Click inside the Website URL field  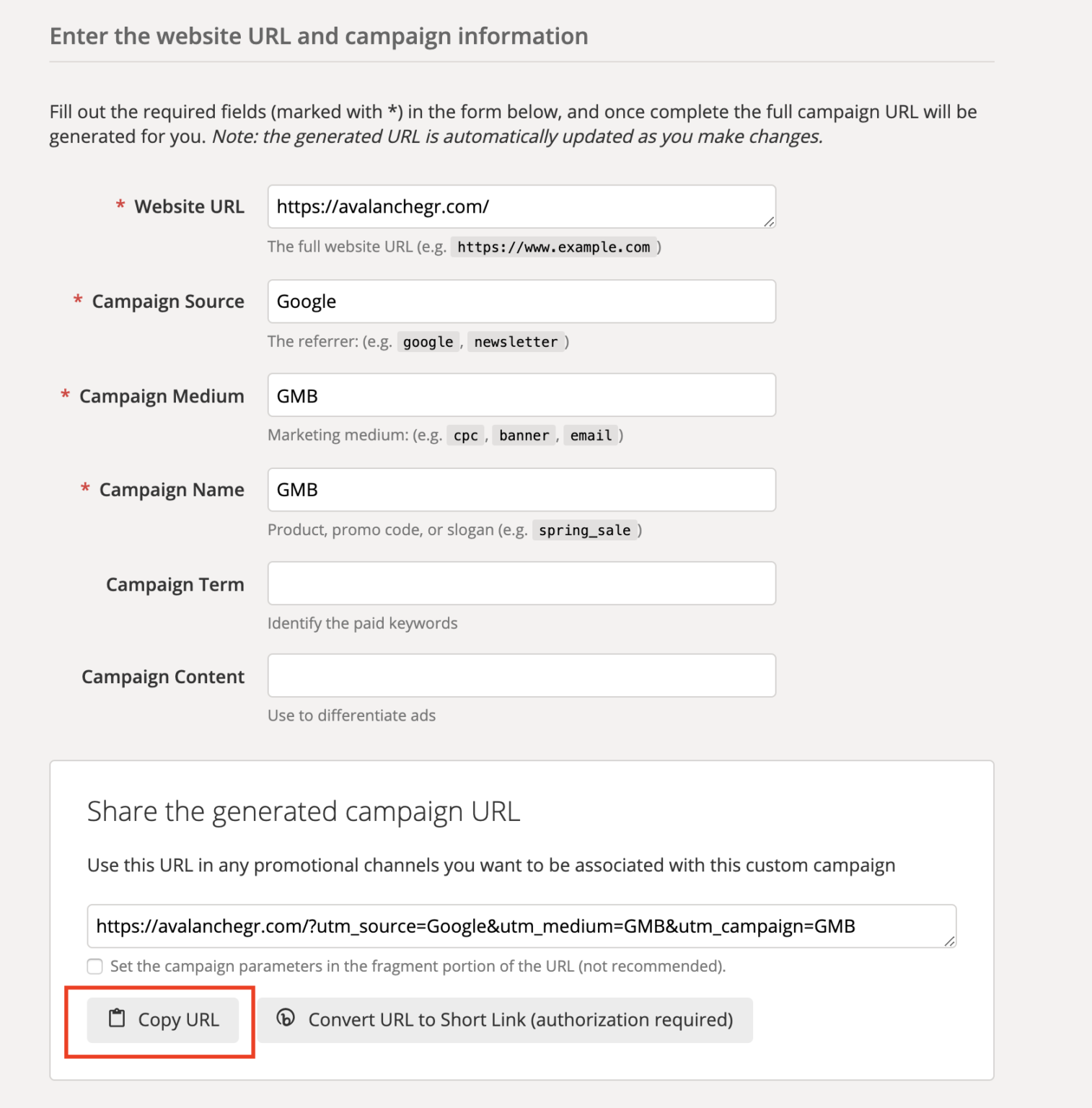[x=521, y=206]
